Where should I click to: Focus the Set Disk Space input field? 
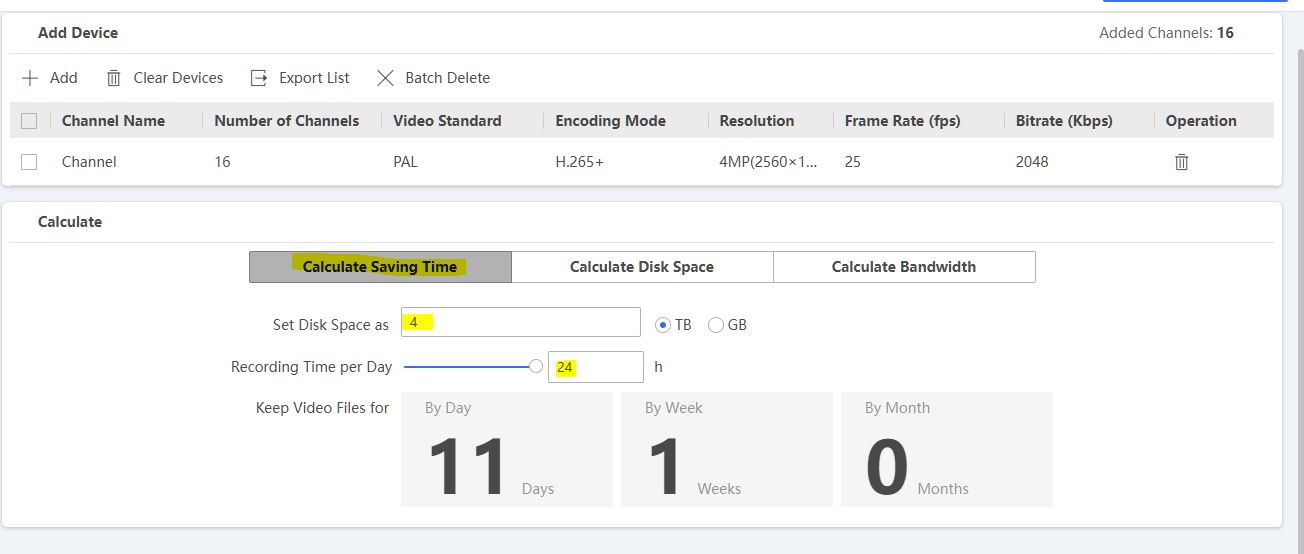point(520,322)
